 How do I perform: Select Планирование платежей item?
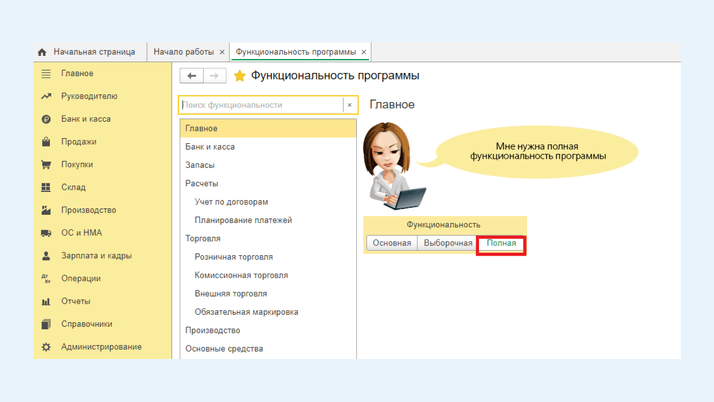(x=268, y=220)
